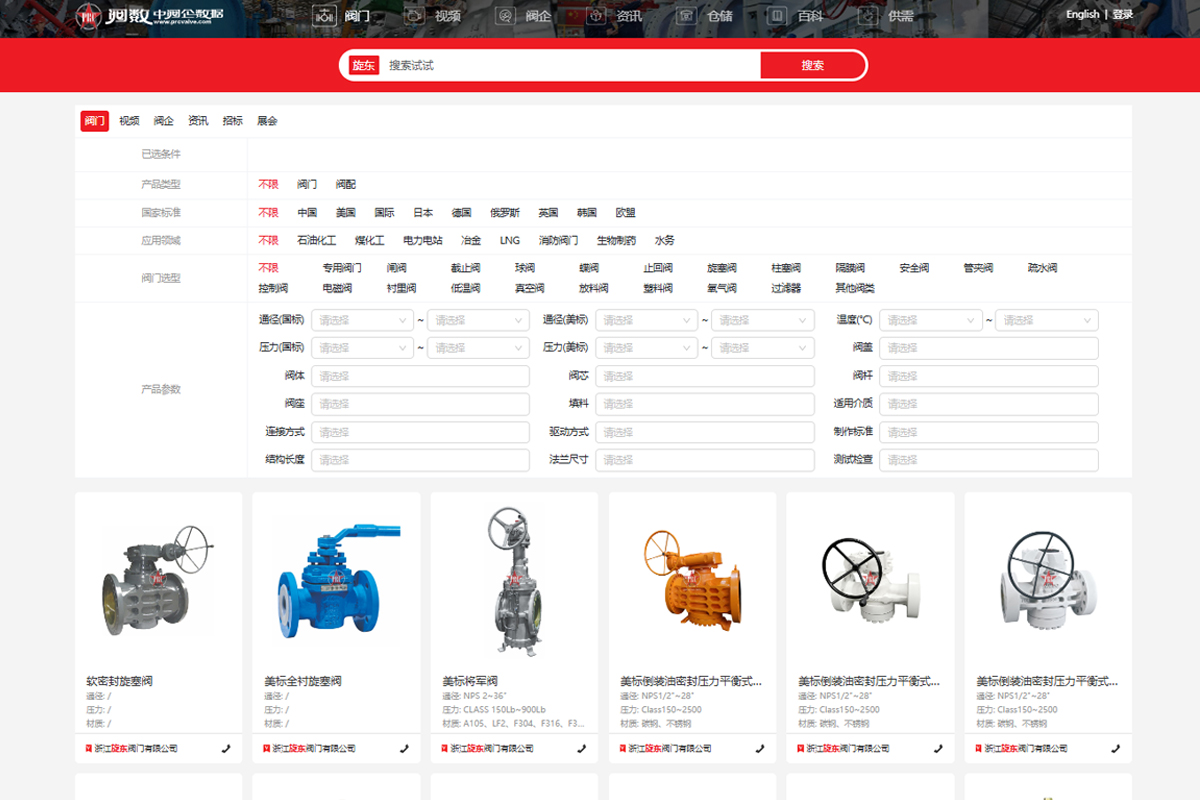The height and width of the screenshot is (800, 1200).
Task: Click the search text input field
Action: pyautogui.click(x=570, y=65)
